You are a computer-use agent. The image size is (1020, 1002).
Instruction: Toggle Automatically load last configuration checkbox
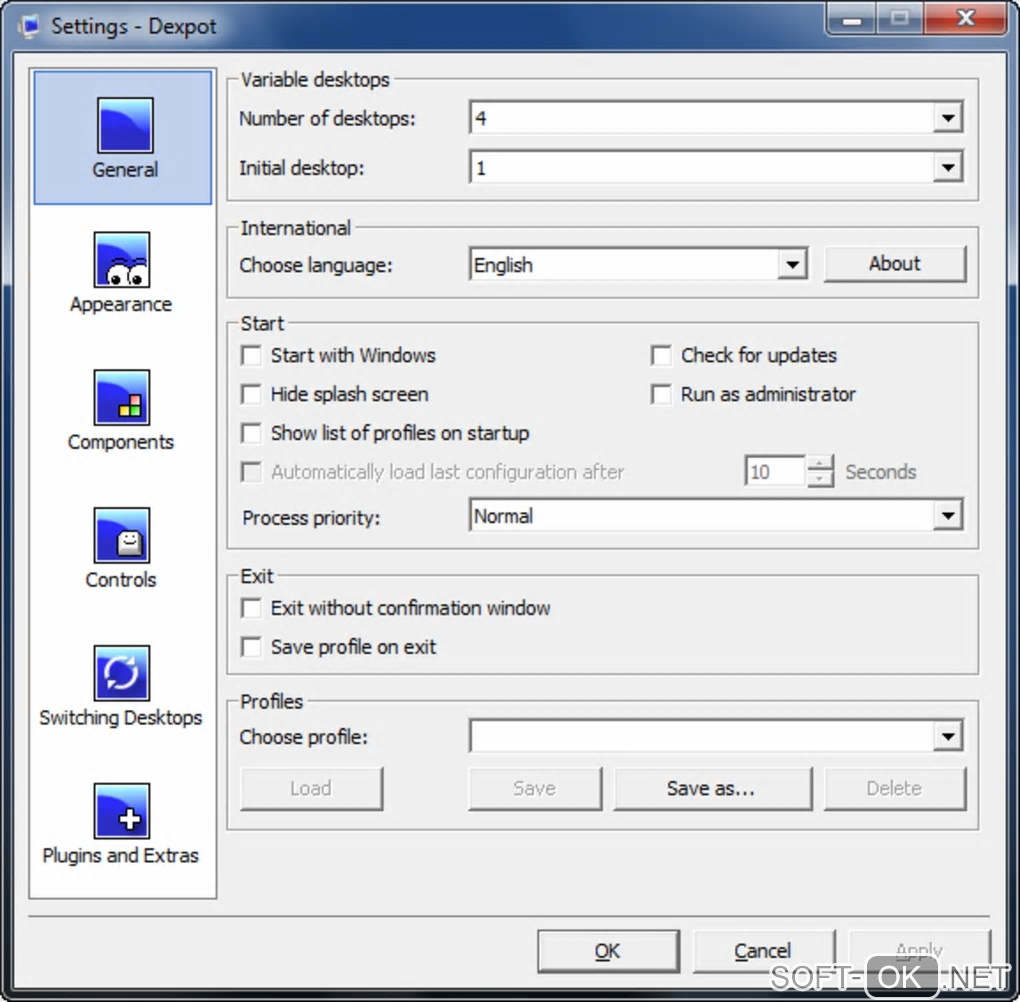pyautogui.click(x=251, y=472)
